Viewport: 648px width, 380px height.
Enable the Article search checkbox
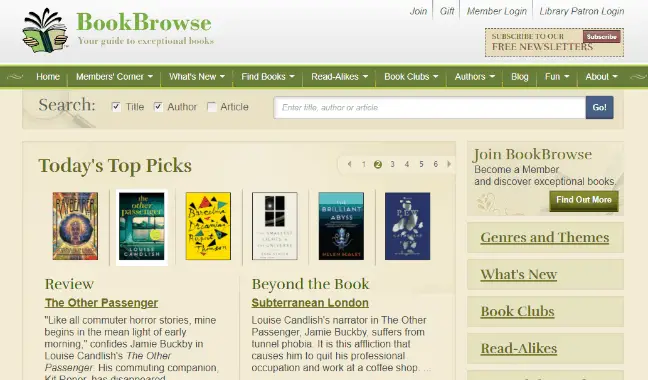tap(212, 107)
